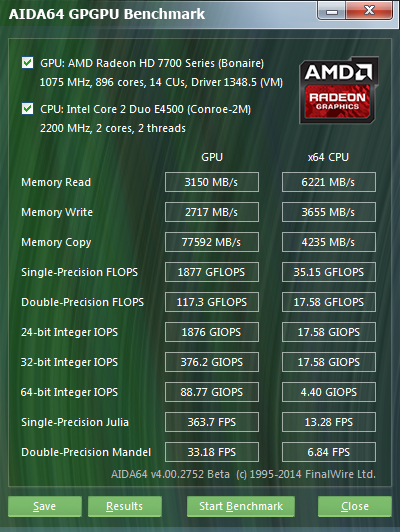The image size is (400, 532).
Task: Click CPU Double-Precision Mandel 6.84 FPS box
Action: [x=328, y=452]
